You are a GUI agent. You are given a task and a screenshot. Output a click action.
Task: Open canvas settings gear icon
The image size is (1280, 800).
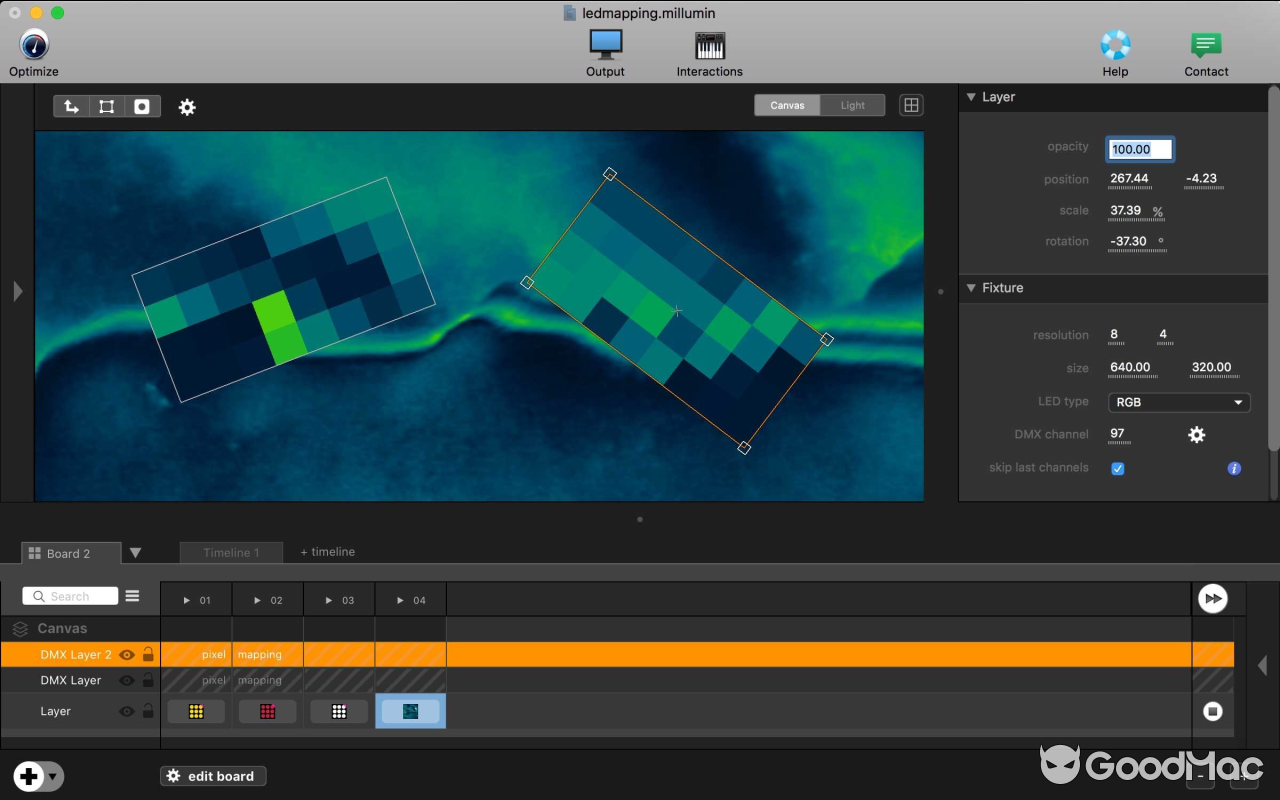coord(187,107)
